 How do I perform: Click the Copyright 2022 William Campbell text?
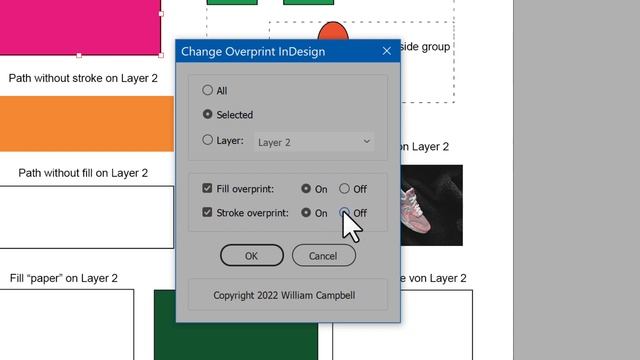click(284, 295)
